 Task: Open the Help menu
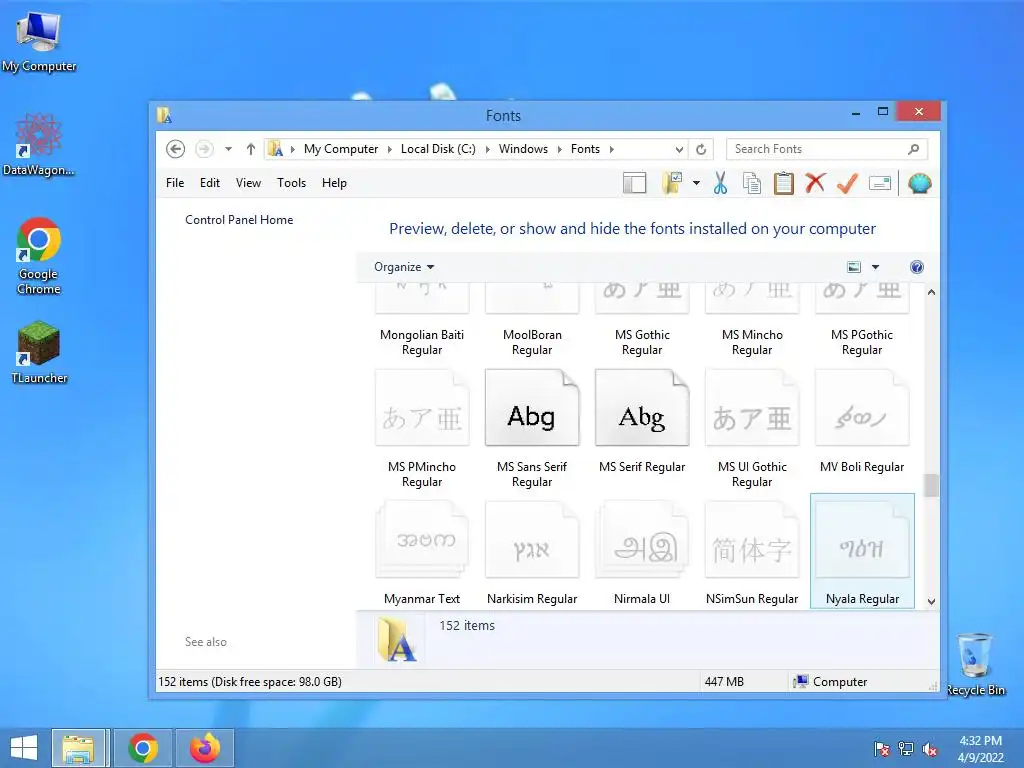coord(334,183)
